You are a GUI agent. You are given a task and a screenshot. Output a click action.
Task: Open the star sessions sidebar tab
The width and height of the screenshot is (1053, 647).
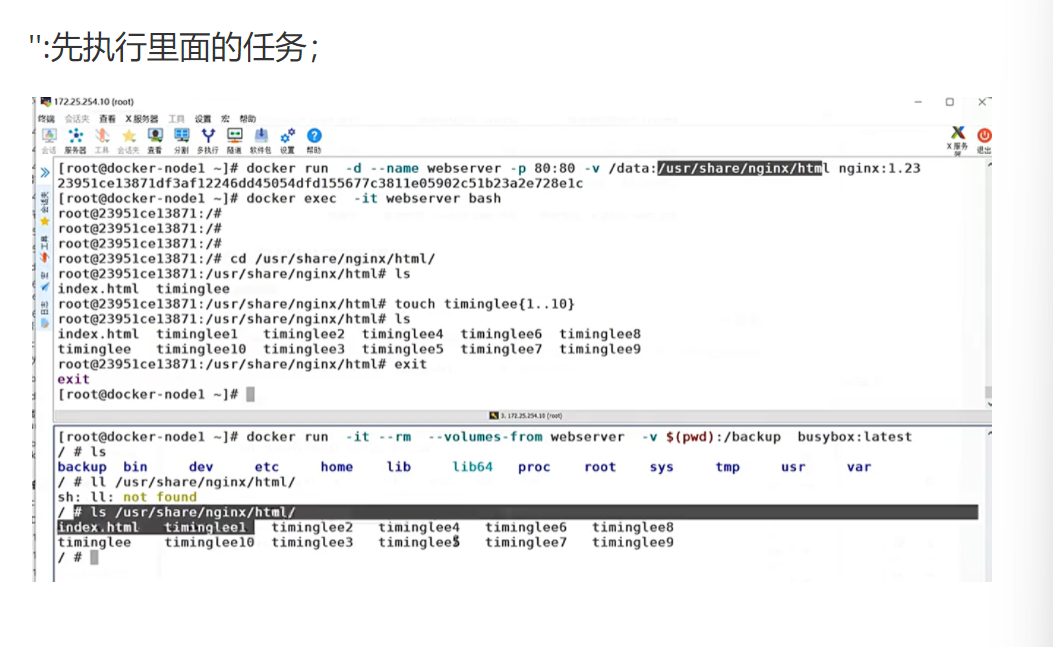(x=45, y=210)
